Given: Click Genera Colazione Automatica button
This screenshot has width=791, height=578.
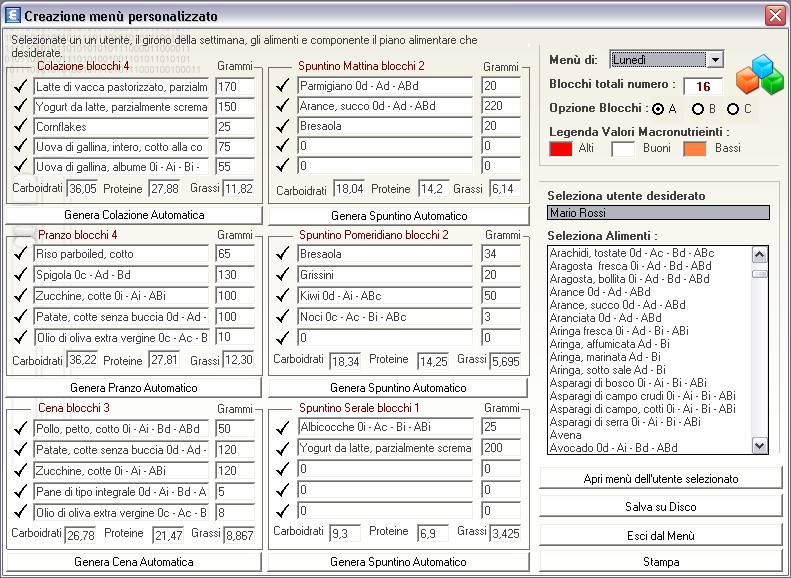Looking at the screenshot, I should [134, 215].
